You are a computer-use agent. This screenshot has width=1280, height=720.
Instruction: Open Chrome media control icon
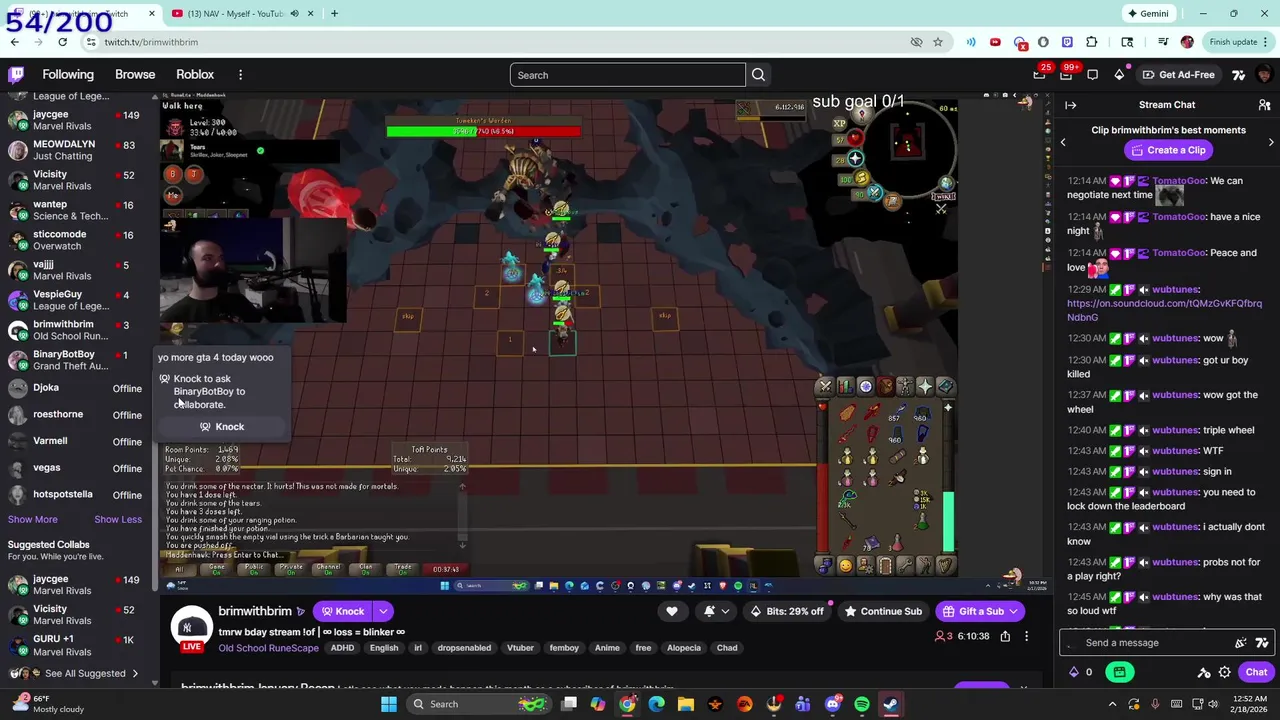[x=1162, y=42]
